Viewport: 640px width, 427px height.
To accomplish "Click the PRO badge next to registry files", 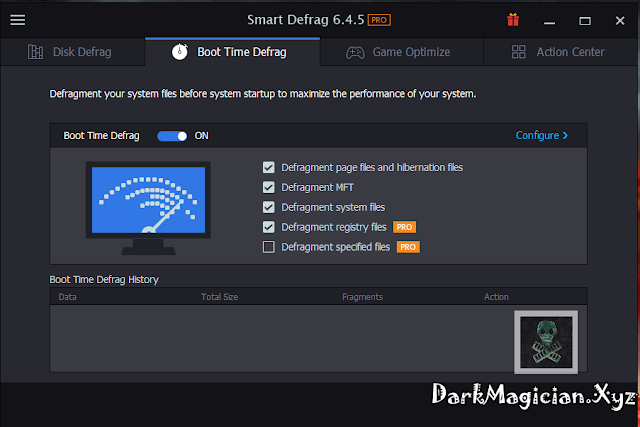I will click(404, 227).
